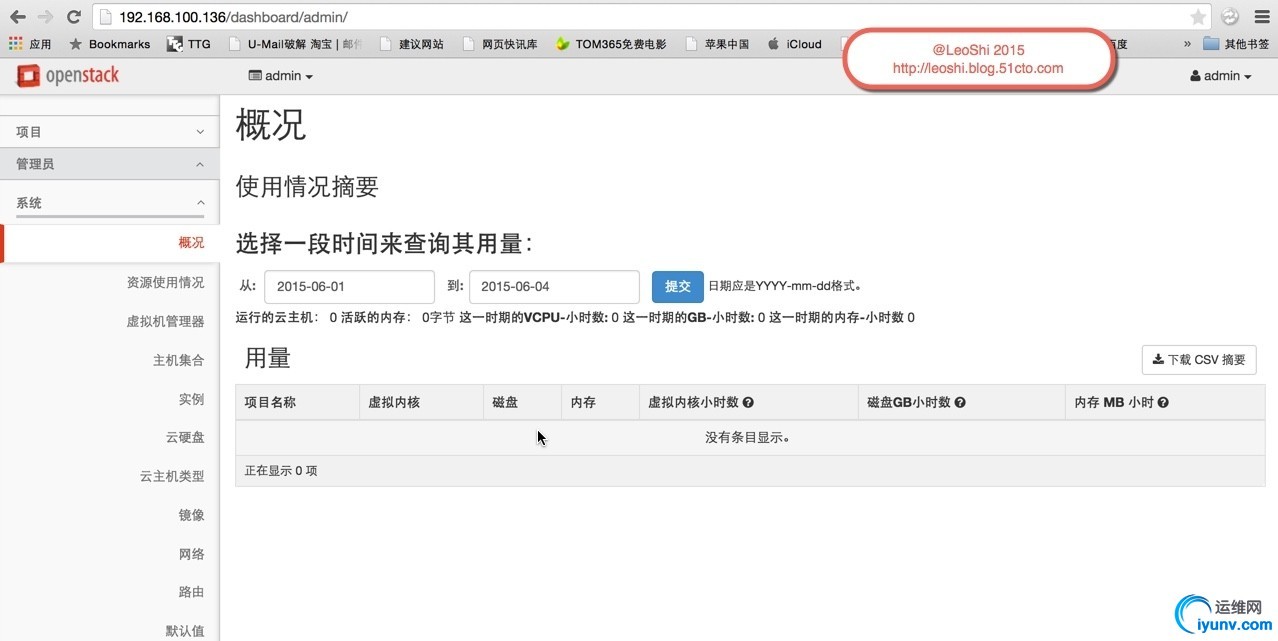This screenshot has width=1278, height=641.
Task: Open 资源使用情况 in the sidebar
Action: coord(165,283)
